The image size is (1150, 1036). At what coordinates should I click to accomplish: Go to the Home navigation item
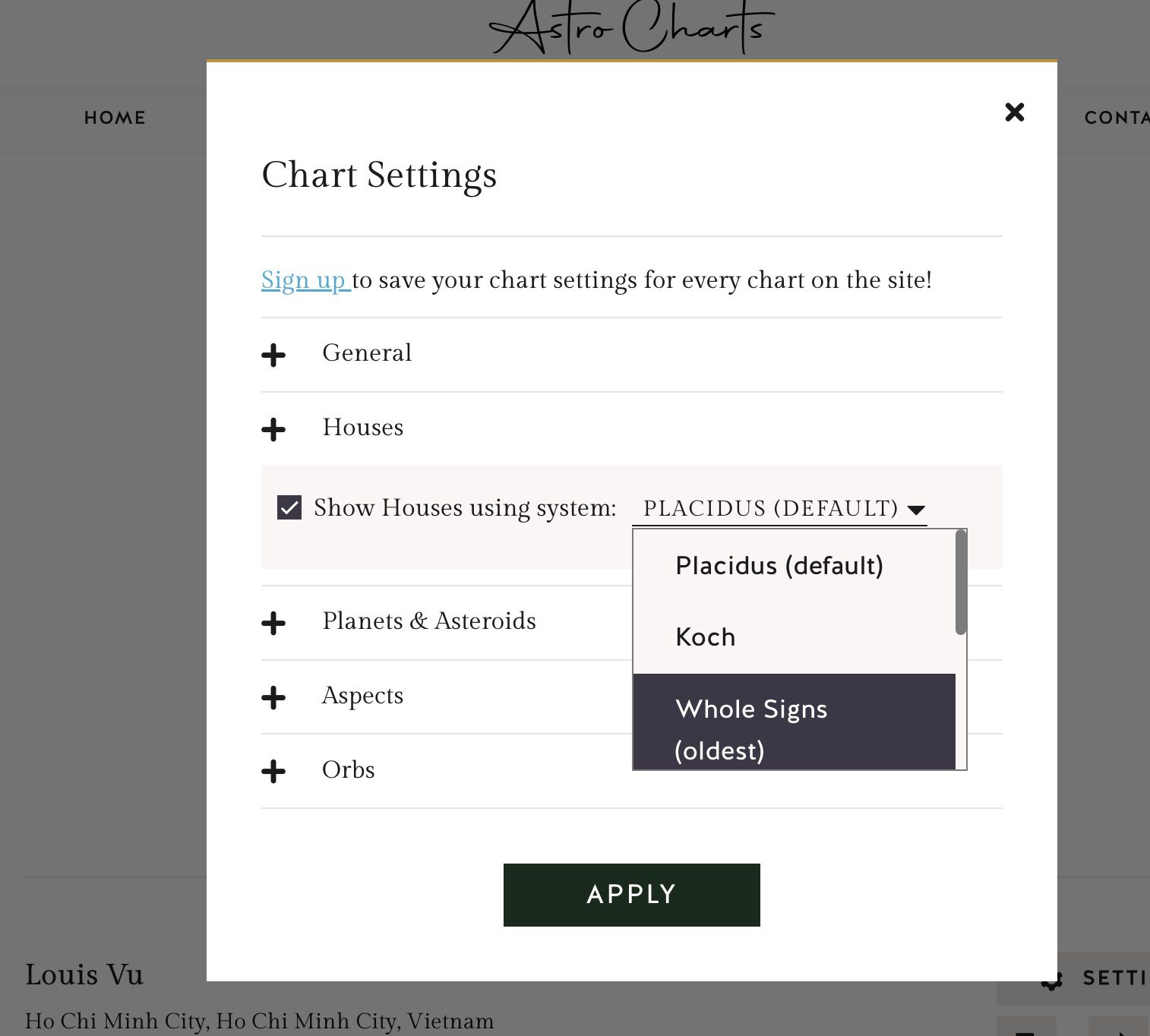coord(115,118)
